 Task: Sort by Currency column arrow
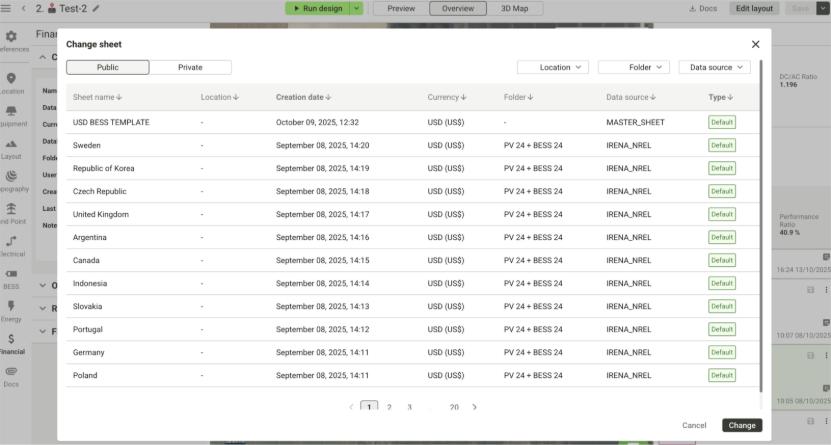click(x=464, y=97)
